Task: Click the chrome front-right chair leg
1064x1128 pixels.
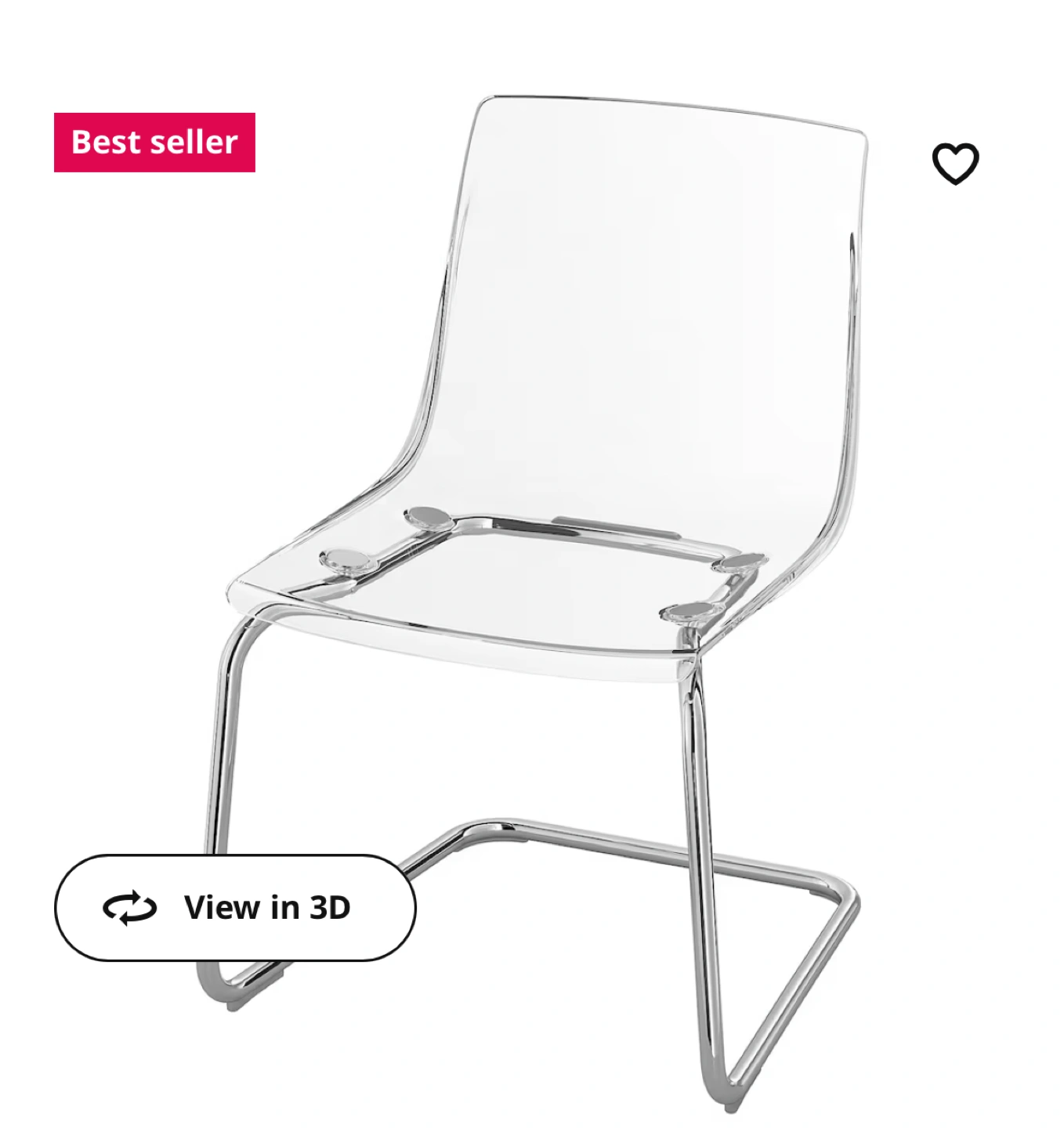Action: 701,862
